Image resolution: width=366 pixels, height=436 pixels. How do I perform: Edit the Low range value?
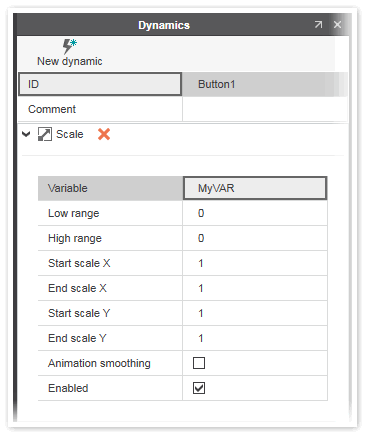[255, 213]
